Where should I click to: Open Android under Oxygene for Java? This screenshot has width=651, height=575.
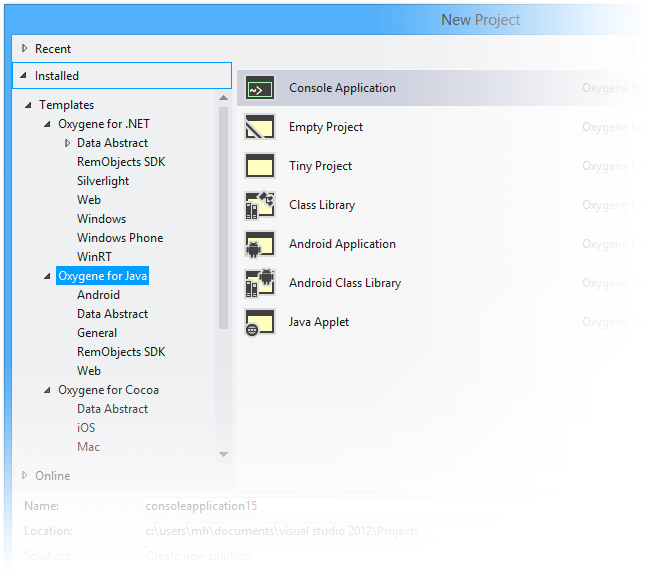98,295
